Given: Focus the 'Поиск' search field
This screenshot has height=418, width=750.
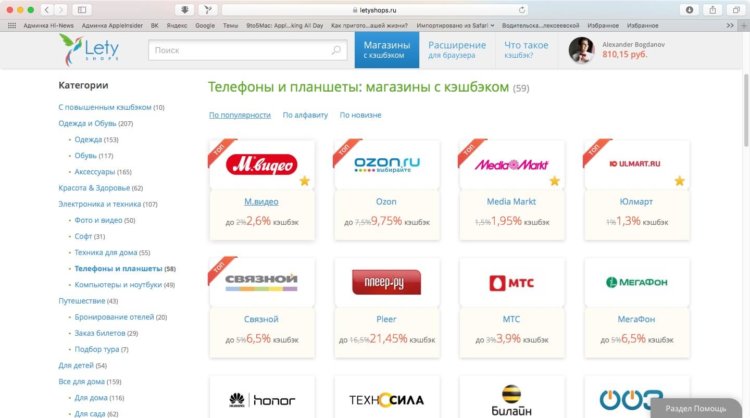Looking at the screenshot, I should pos(247,50).
